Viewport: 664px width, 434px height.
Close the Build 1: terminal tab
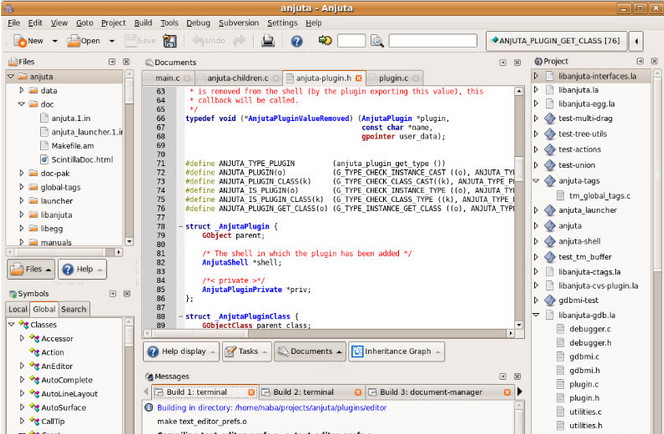[x=251, y=393]
